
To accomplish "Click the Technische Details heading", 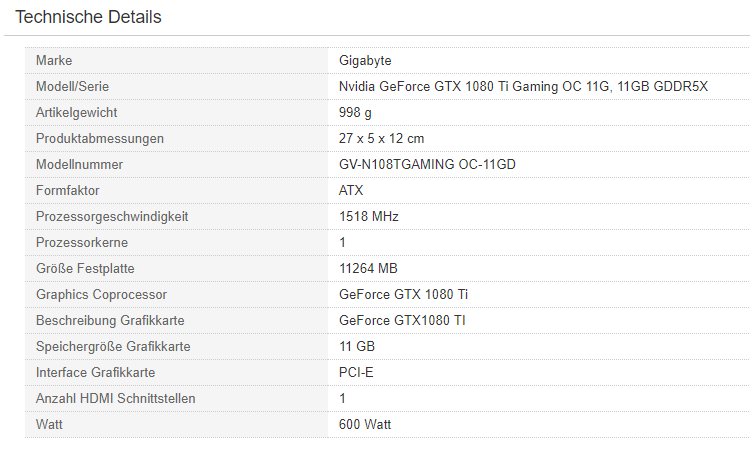I will pyautogui.click(x=88, y=17).
